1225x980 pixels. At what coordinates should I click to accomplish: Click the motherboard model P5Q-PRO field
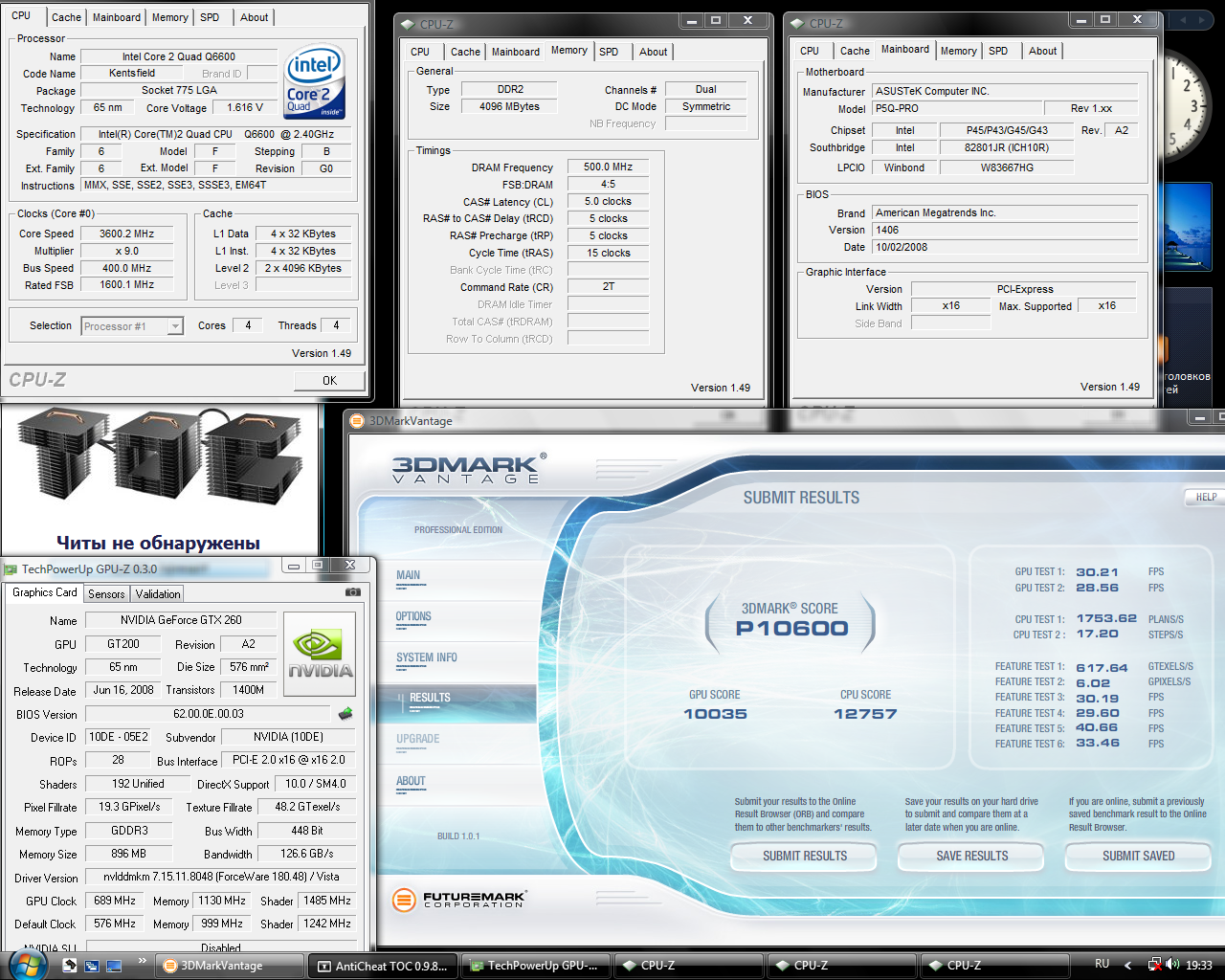[x=956, y=108]
